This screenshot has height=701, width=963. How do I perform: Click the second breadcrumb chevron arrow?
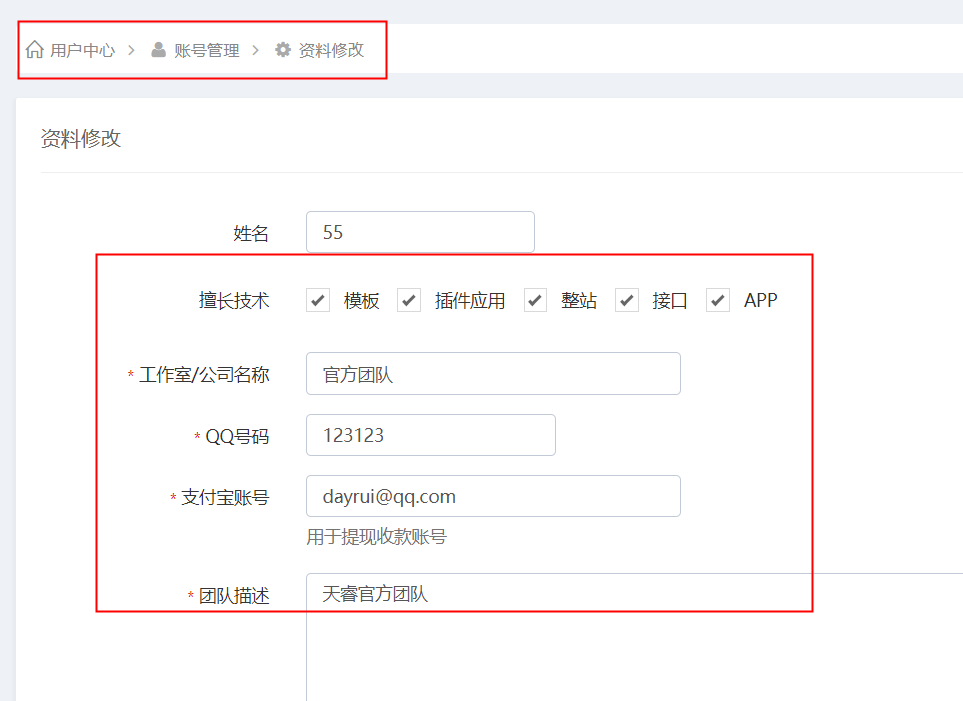[x=255, y=50]
